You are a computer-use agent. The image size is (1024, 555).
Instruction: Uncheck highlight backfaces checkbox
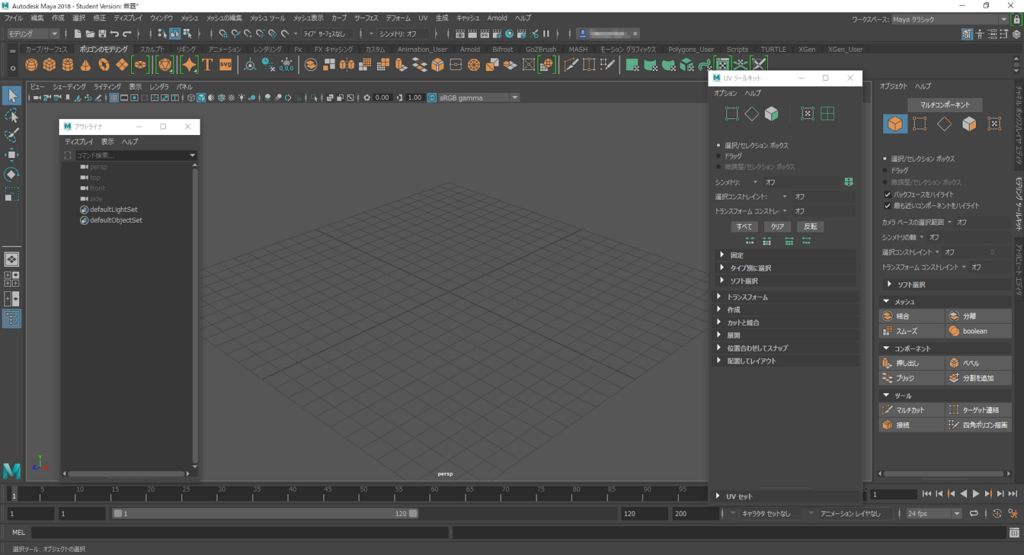[888, 195]
